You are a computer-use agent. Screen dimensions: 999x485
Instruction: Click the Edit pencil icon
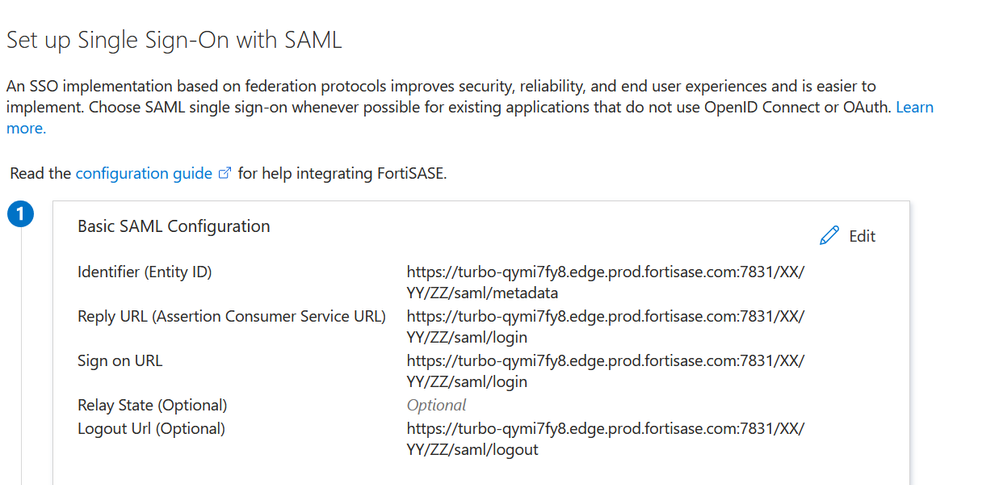point(829,236)
